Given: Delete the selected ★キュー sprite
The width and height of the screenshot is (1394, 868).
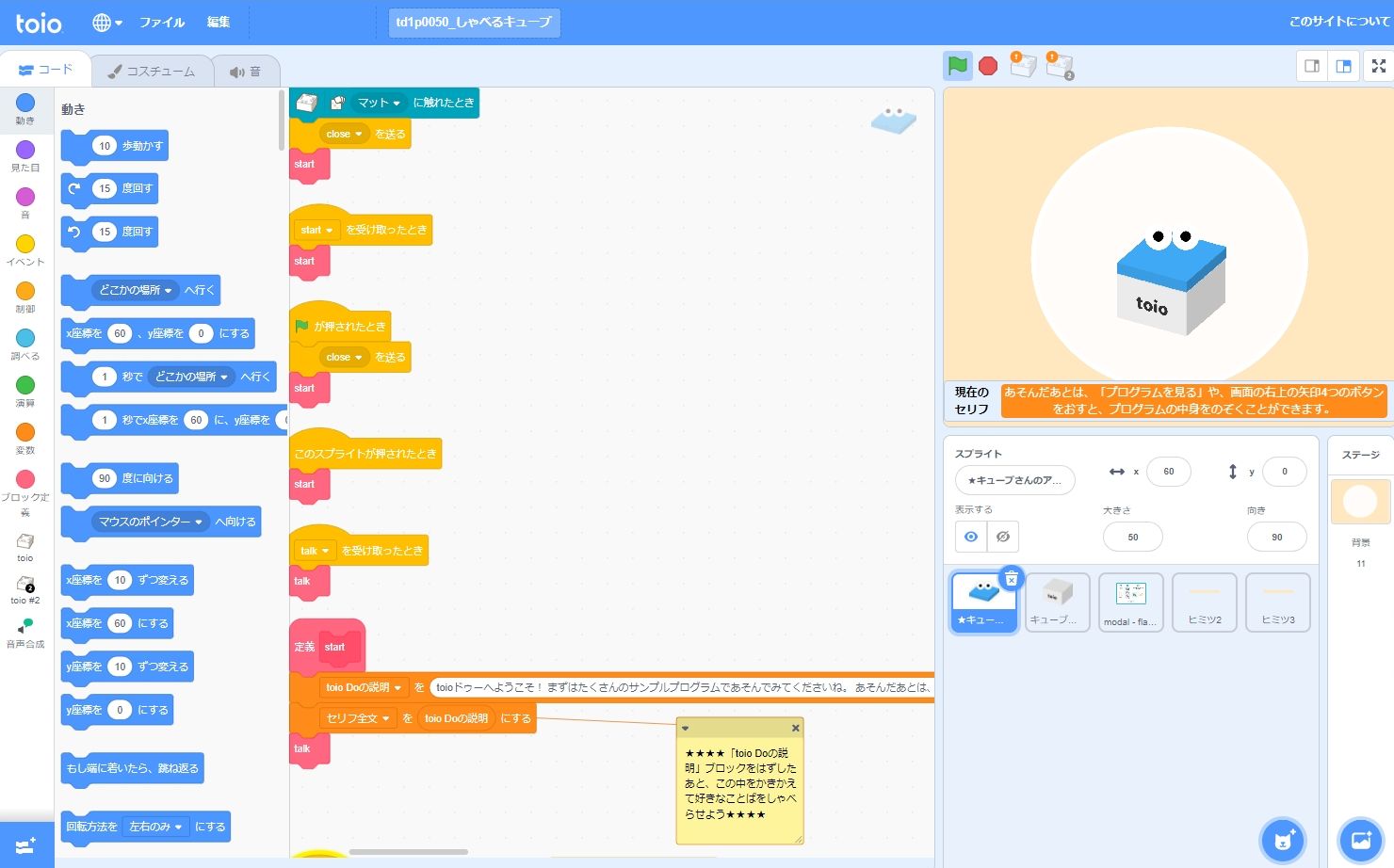Looking at the screenshot, I should pos(1011,579).
